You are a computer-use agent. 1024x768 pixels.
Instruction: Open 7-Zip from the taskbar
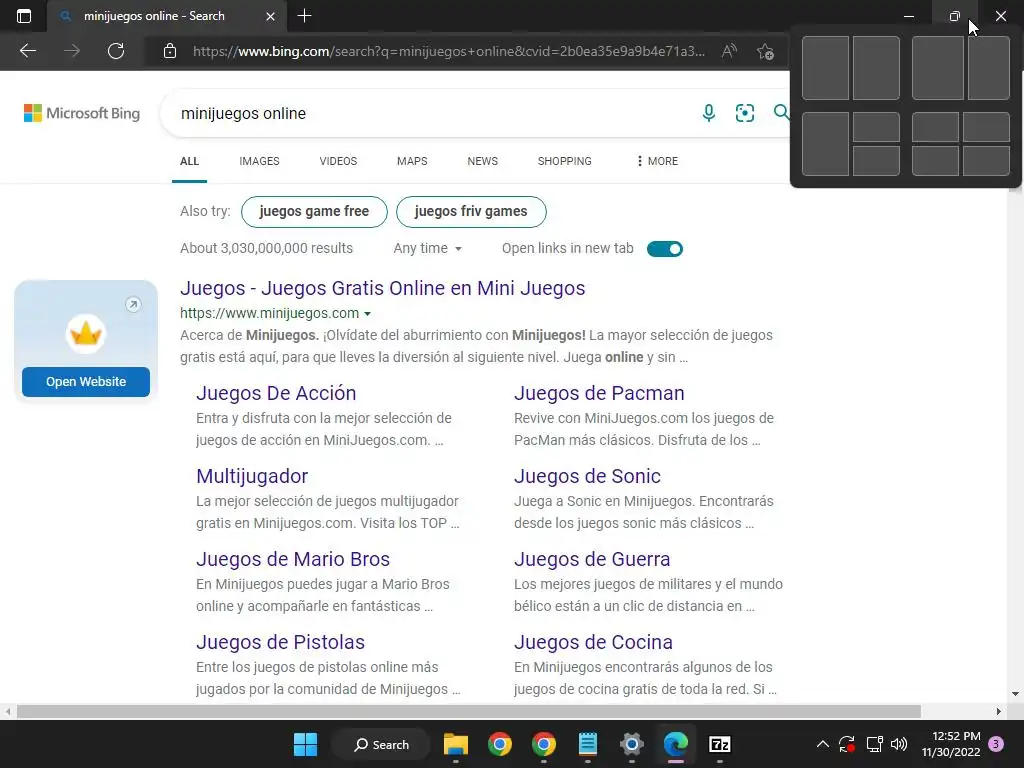[720, 744]
